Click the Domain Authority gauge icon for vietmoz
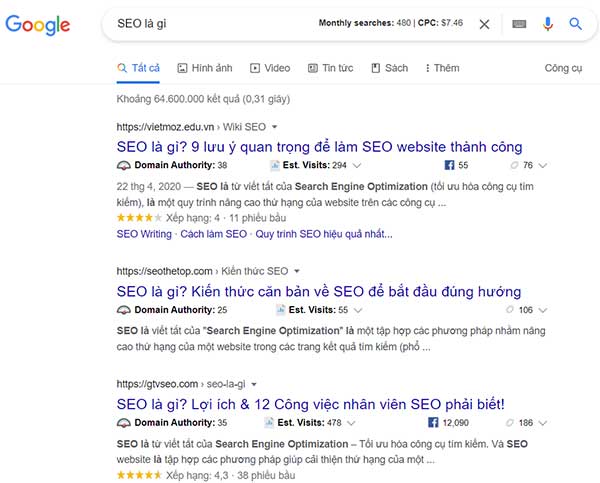 click(x=124, y=165)
